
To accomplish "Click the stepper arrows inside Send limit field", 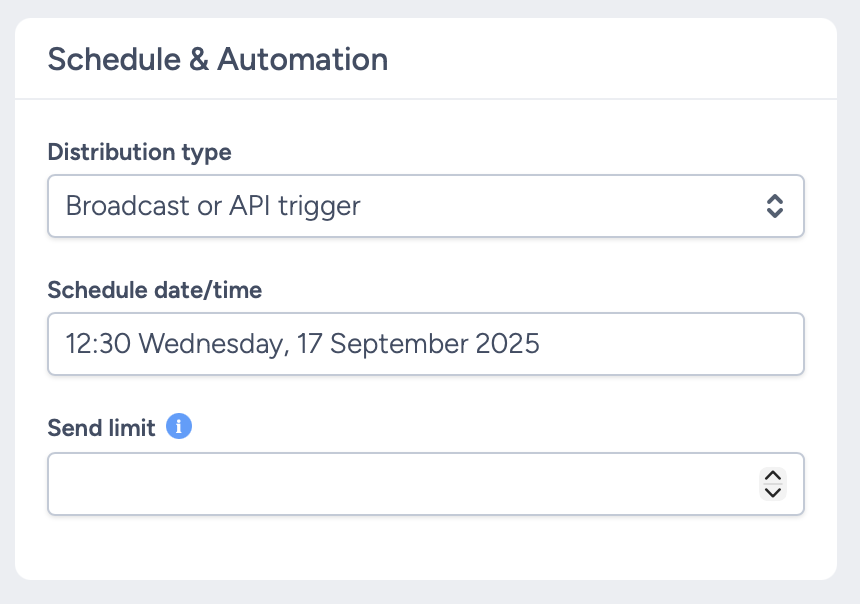I will [773, 484].
